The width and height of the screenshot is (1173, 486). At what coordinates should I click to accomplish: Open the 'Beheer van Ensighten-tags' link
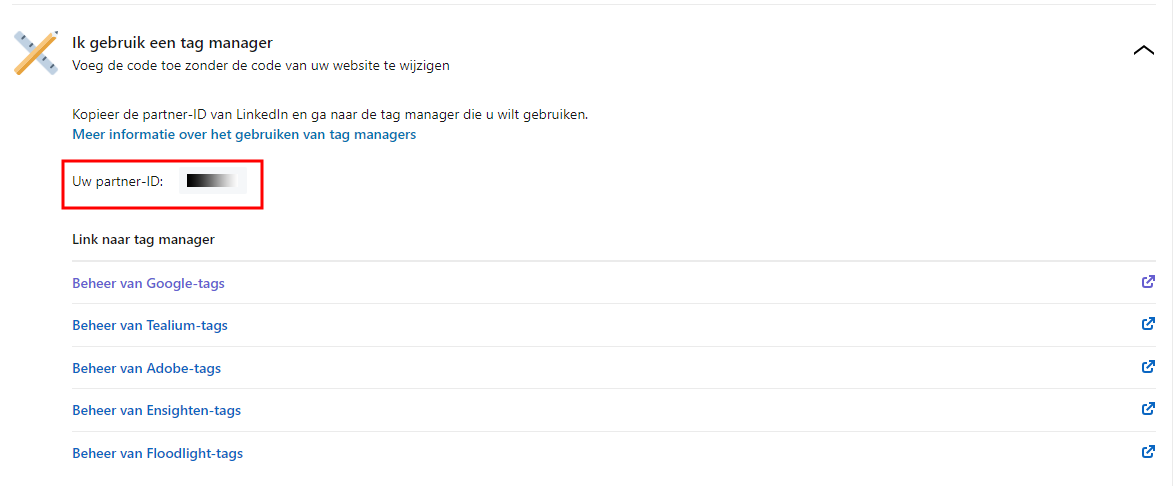click(156, 410)
